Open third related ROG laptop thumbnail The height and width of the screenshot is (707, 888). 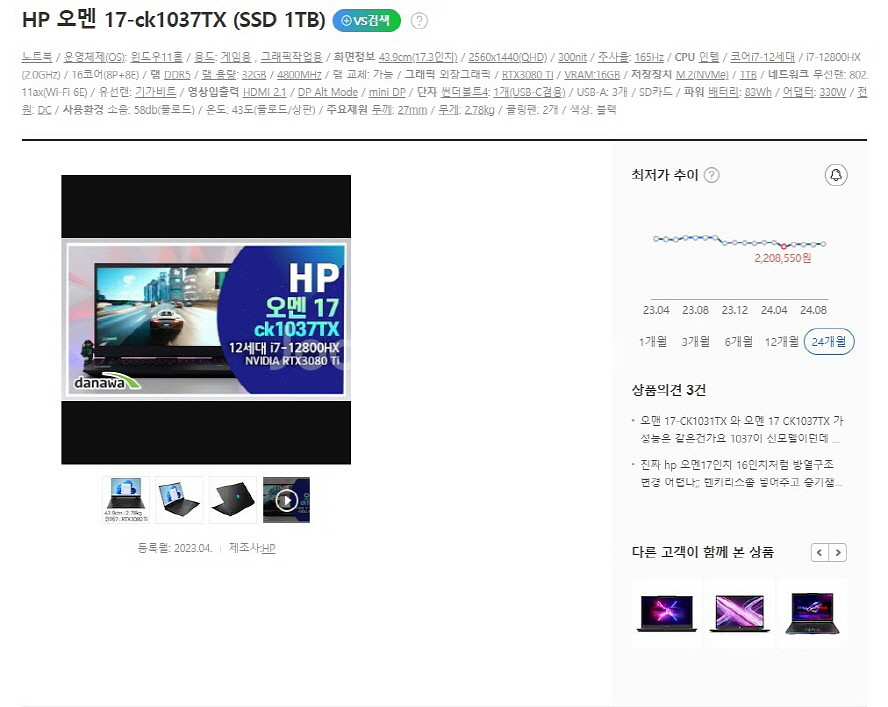[812, 613]
